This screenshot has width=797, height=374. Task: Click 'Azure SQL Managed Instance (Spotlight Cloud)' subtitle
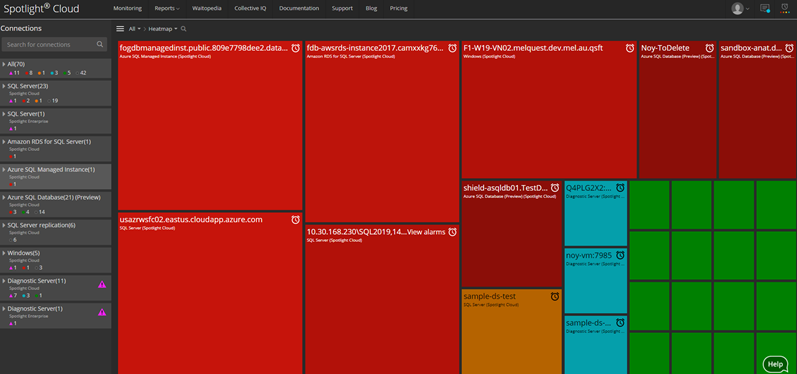click(165, 56)
